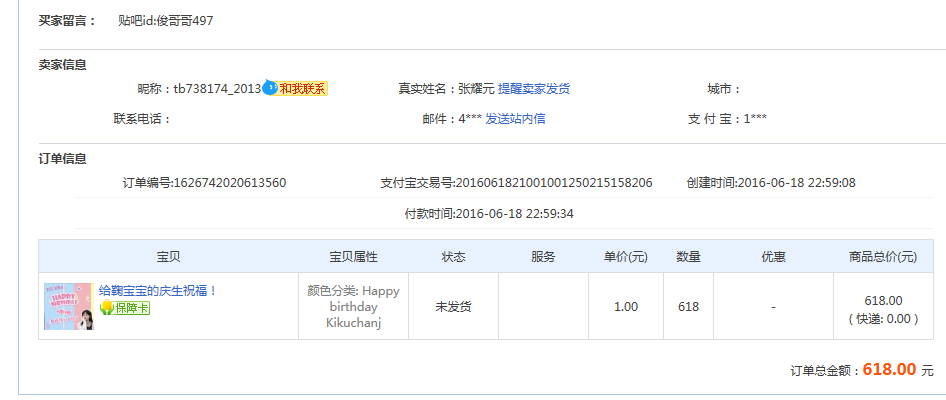946x400 pixels.
Task: Open the birthday product thumbnail image
Action: point(68,306)
